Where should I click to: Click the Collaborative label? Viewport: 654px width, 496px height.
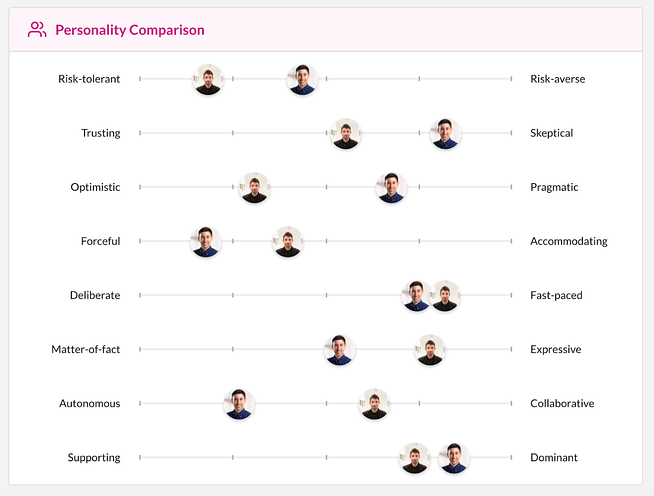[x=562, y=403]
